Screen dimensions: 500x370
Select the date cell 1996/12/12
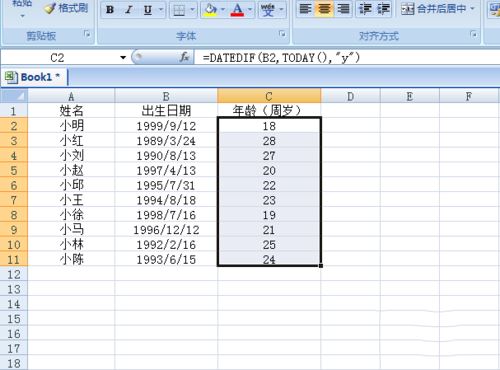pos(166,229)
